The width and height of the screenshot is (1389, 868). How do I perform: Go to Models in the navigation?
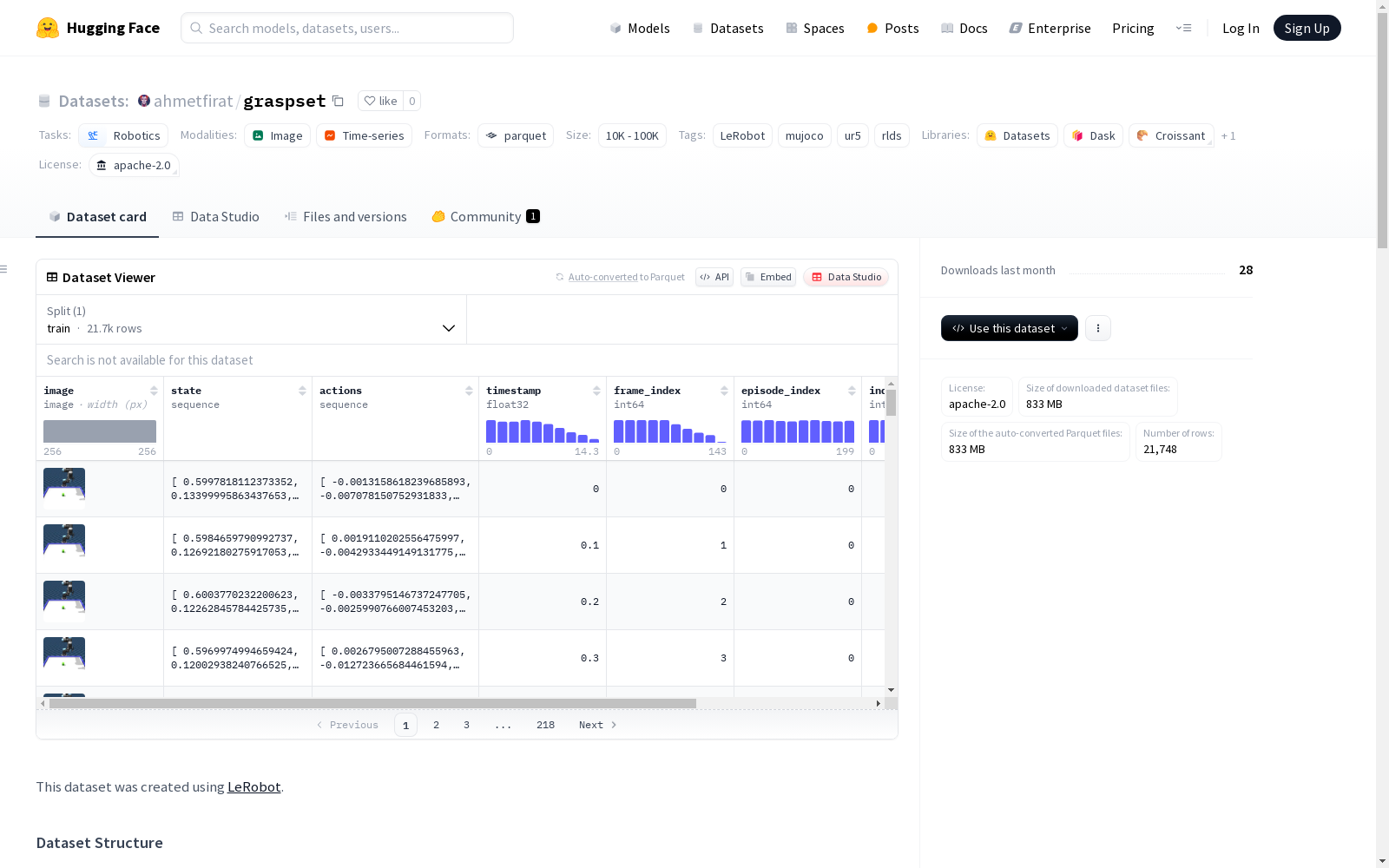pos(640,28)
